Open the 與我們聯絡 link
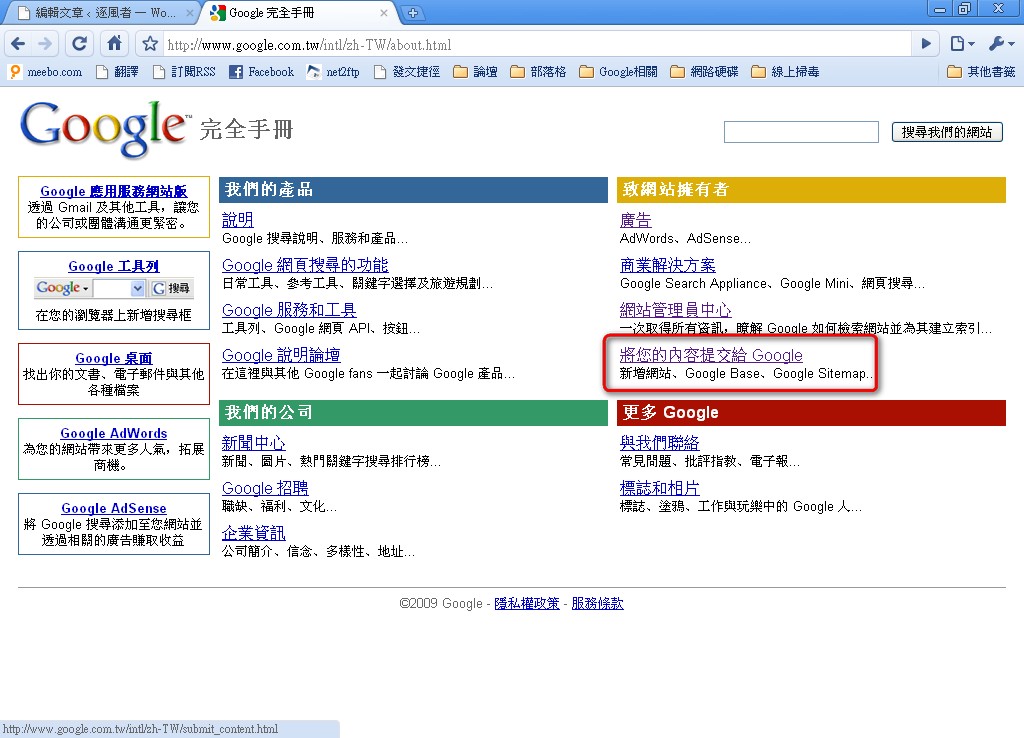Viewport: 1024px width, 738px height. click(x=660, y=443)
